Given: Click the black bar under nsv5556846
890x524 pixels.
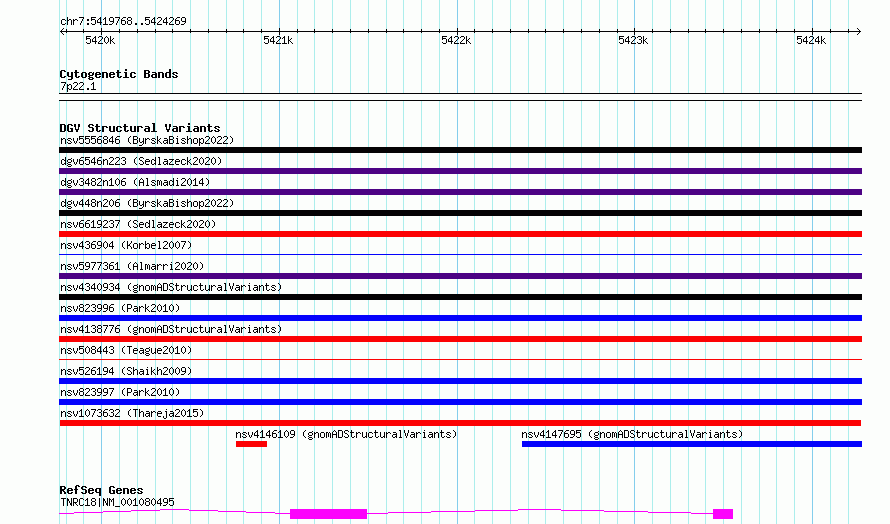Looking at the screenshot, I should pos(460,150).
